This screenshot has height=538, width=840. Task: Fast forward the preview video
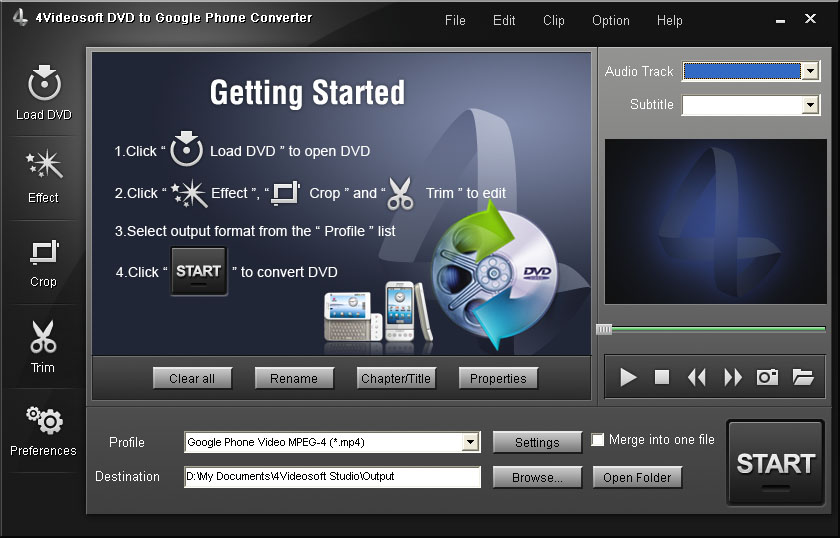(733, 377)
